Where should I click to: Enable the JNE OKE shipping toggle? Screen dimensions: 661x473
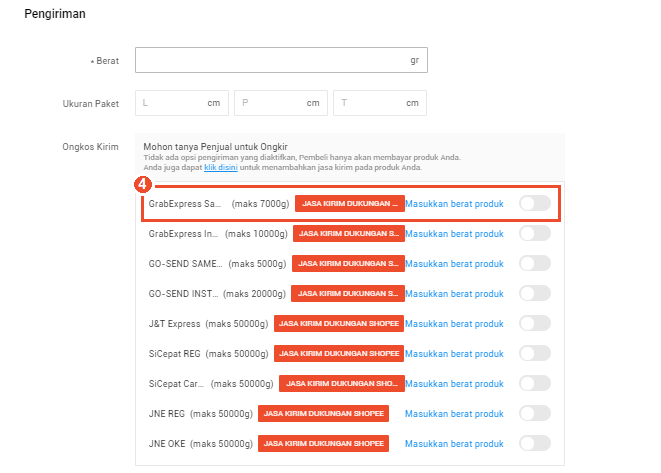[534, 444]
